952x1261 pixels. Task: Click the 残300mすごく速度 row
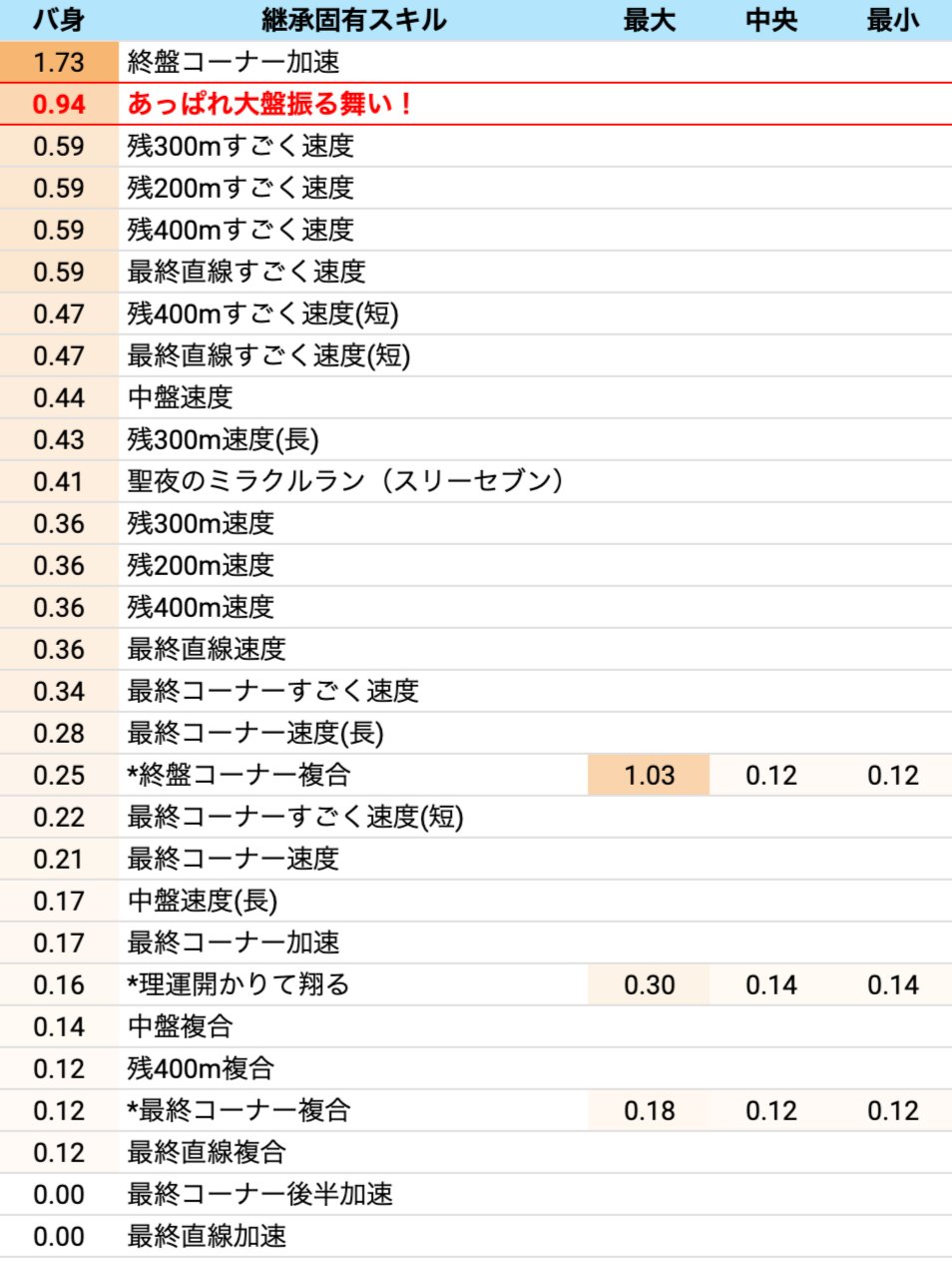tap(240, 146)
